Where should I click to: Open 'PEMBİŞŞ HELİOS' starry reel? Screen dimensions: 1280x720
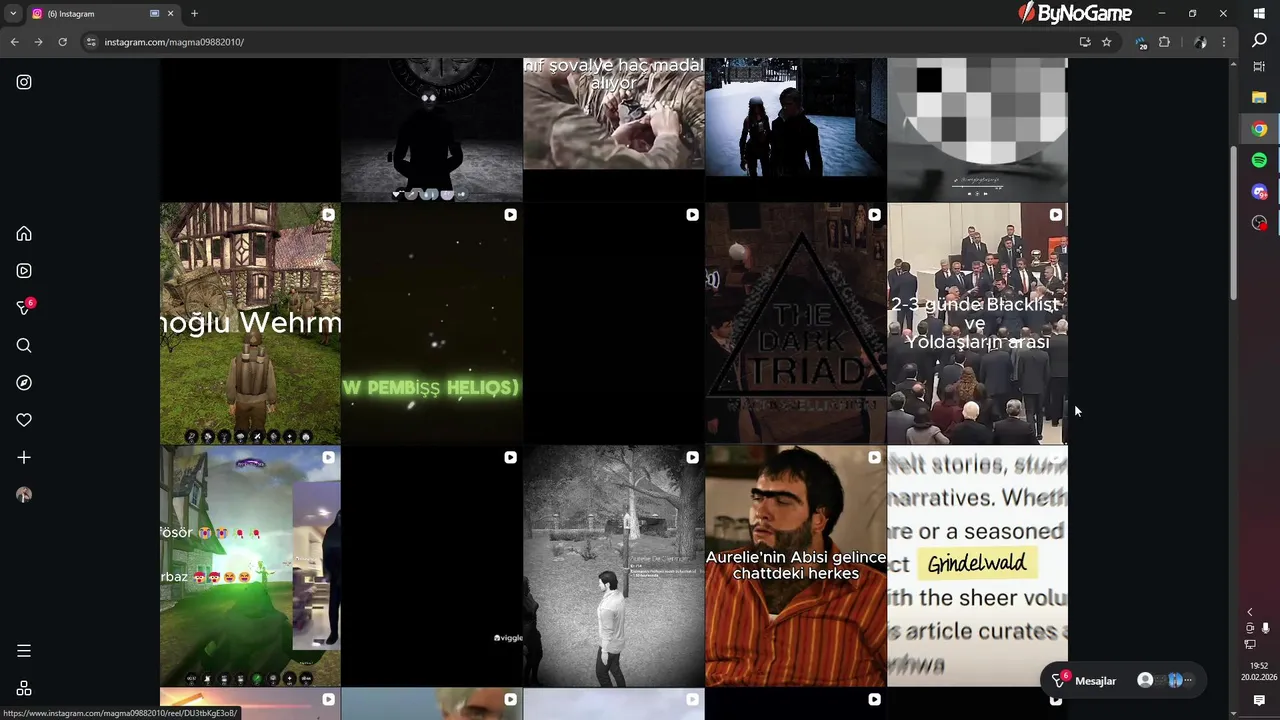click(432, 323)
